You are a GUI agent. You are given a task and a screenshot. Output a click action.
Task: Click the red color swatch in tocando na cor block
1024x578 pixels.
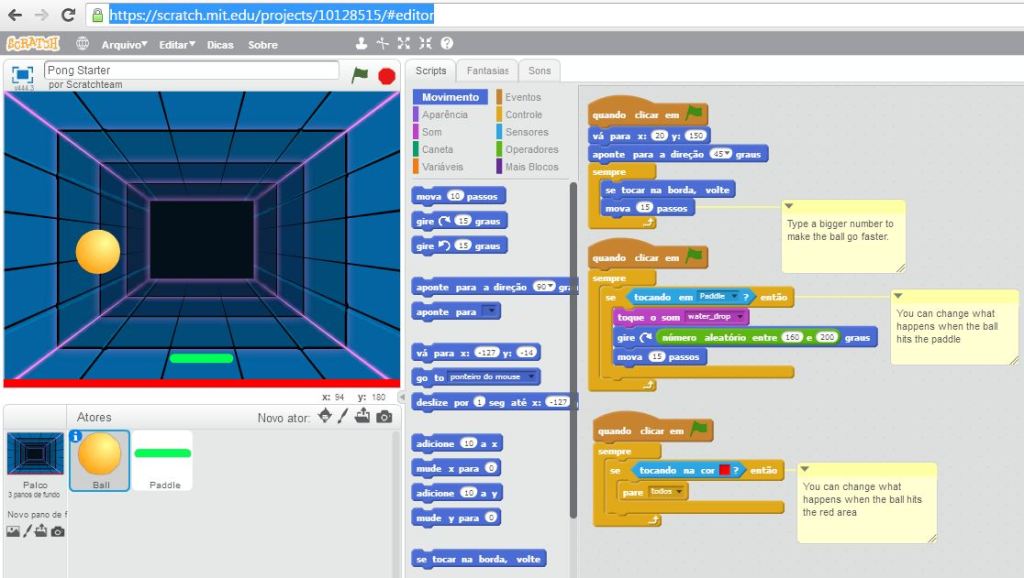[724, 470]
